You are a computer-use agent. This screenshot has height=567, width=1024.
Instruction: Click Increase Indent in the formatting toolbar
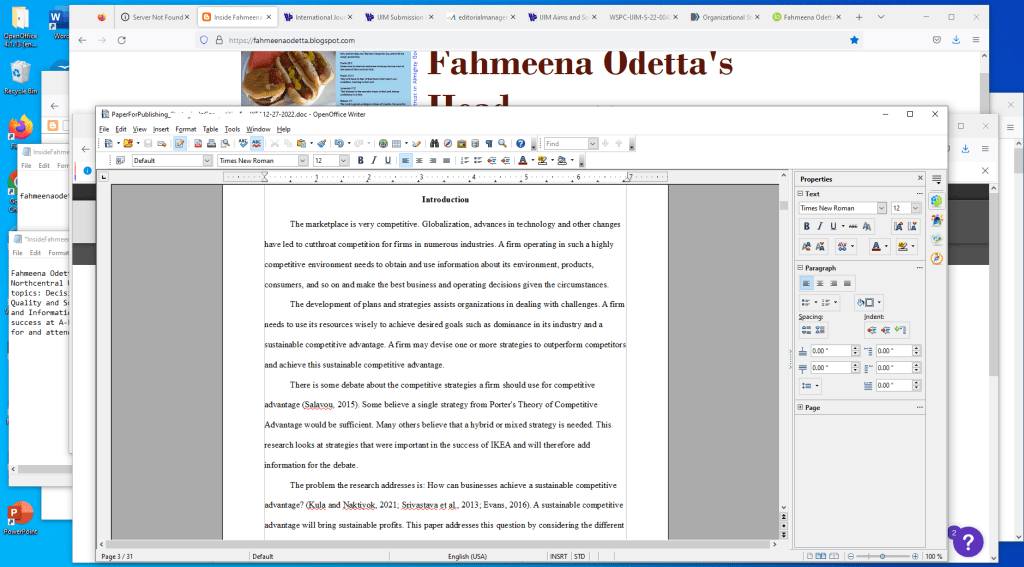click(x=505, y=160)
